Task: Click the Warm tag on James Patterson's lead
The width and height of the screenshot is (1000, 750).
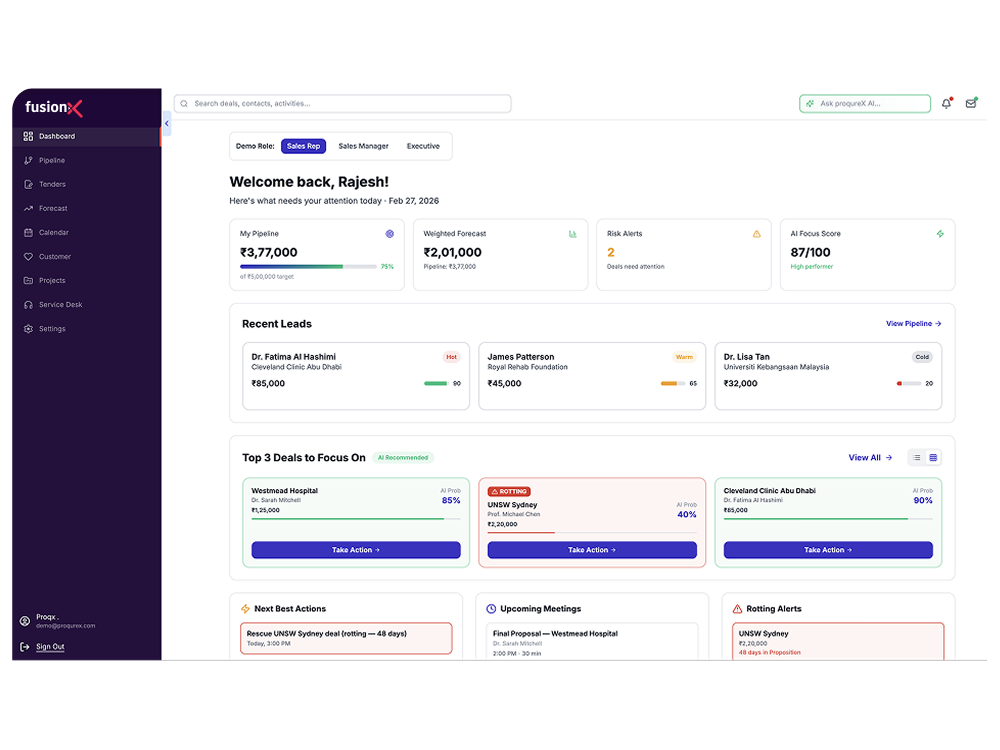Action: 684,357
